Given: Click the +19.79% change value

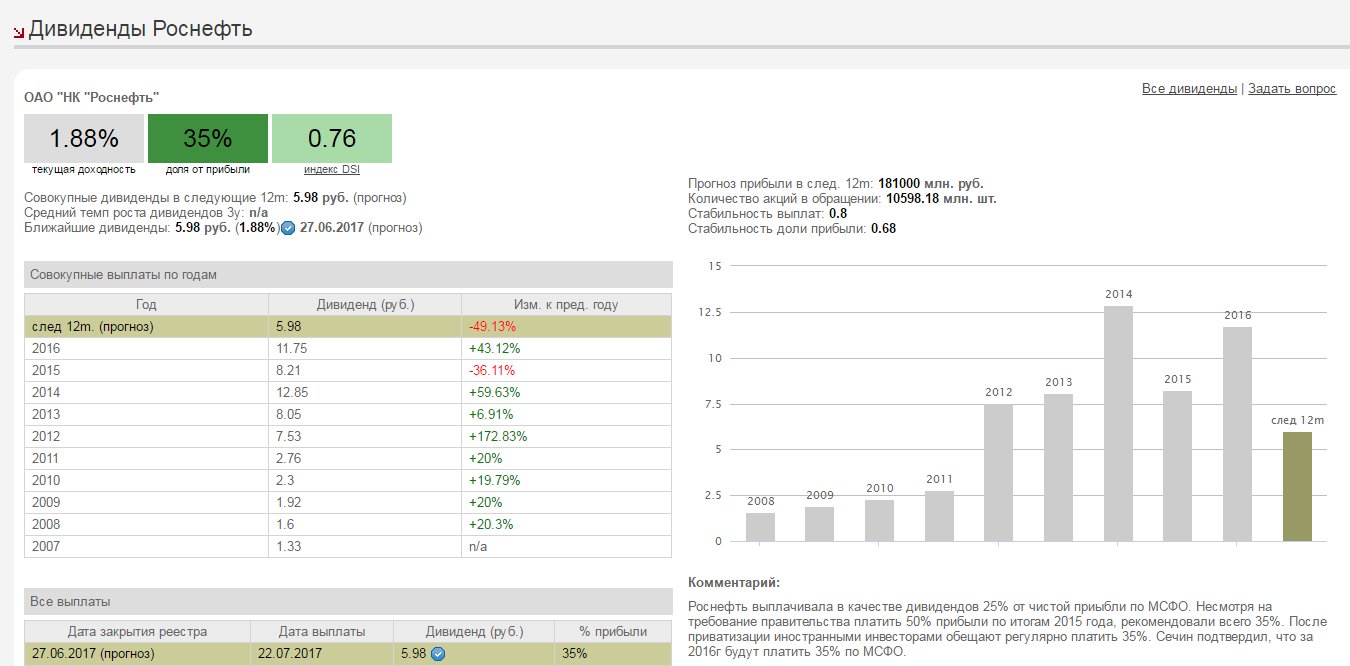Looking at the screenshot, I should point(494,480).
